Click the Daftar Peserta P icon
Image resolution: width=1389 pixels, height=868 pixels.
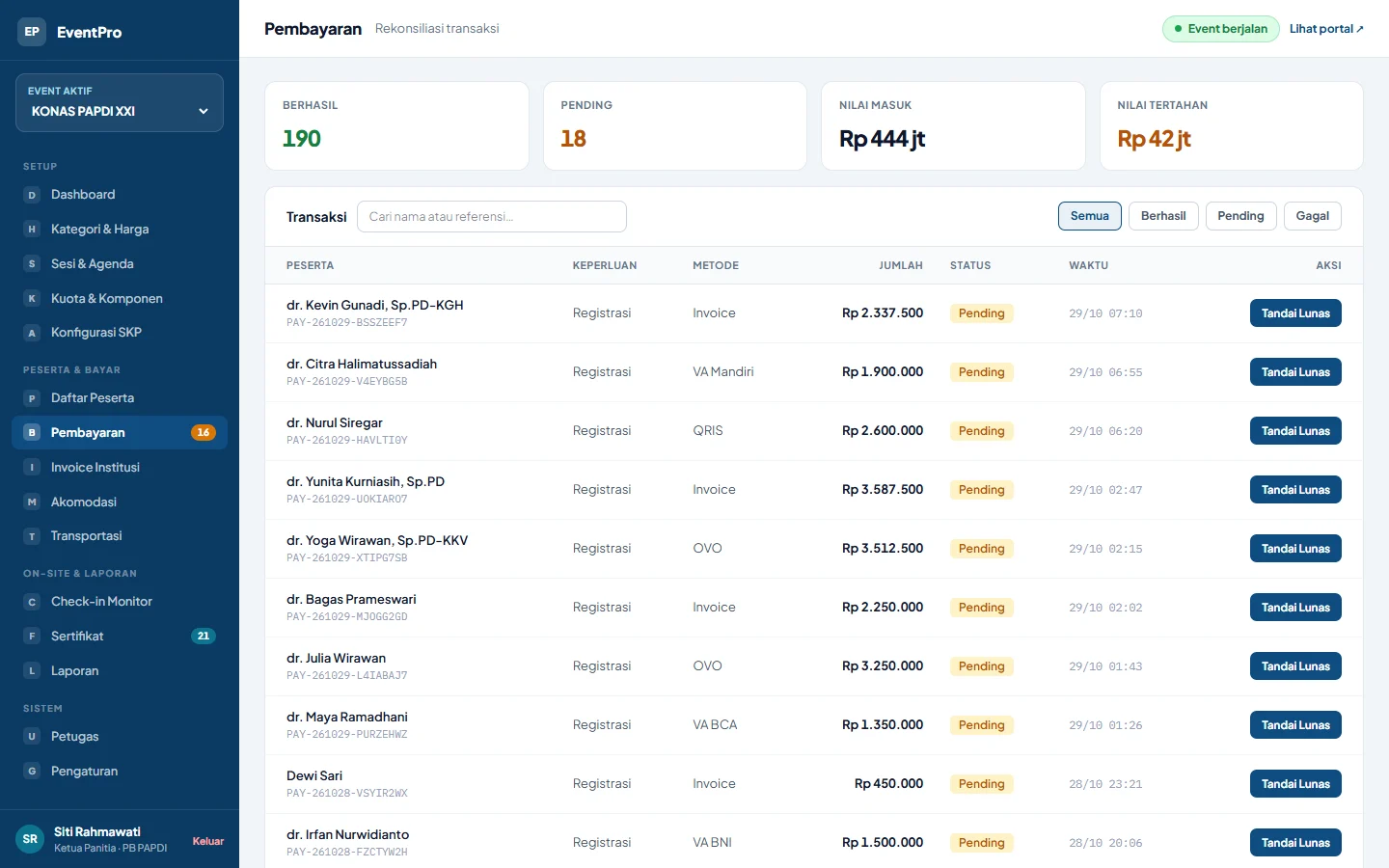tap(32, 398)
